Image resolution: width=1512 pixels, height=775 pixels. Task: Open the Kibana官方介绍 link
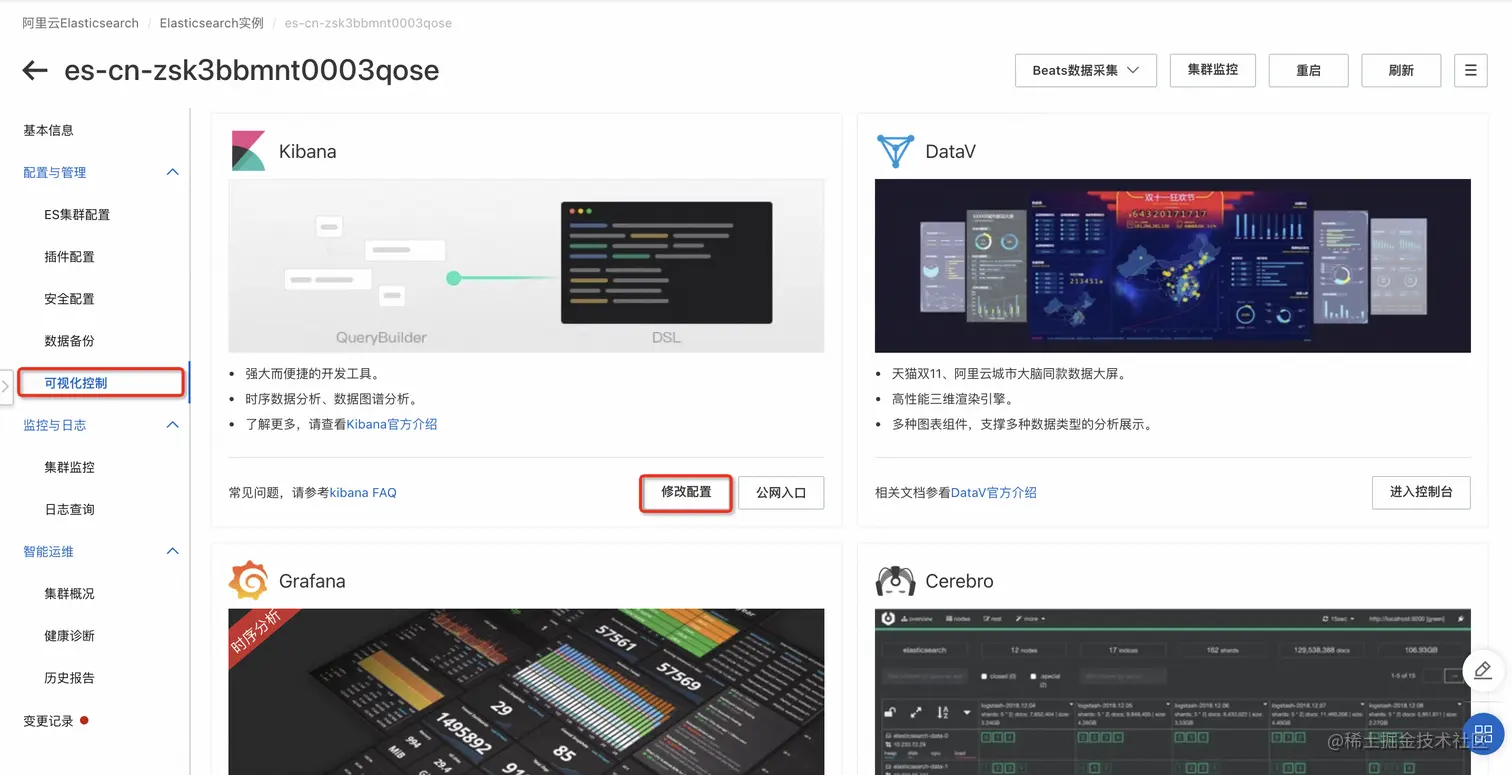[x=392, y=424]
